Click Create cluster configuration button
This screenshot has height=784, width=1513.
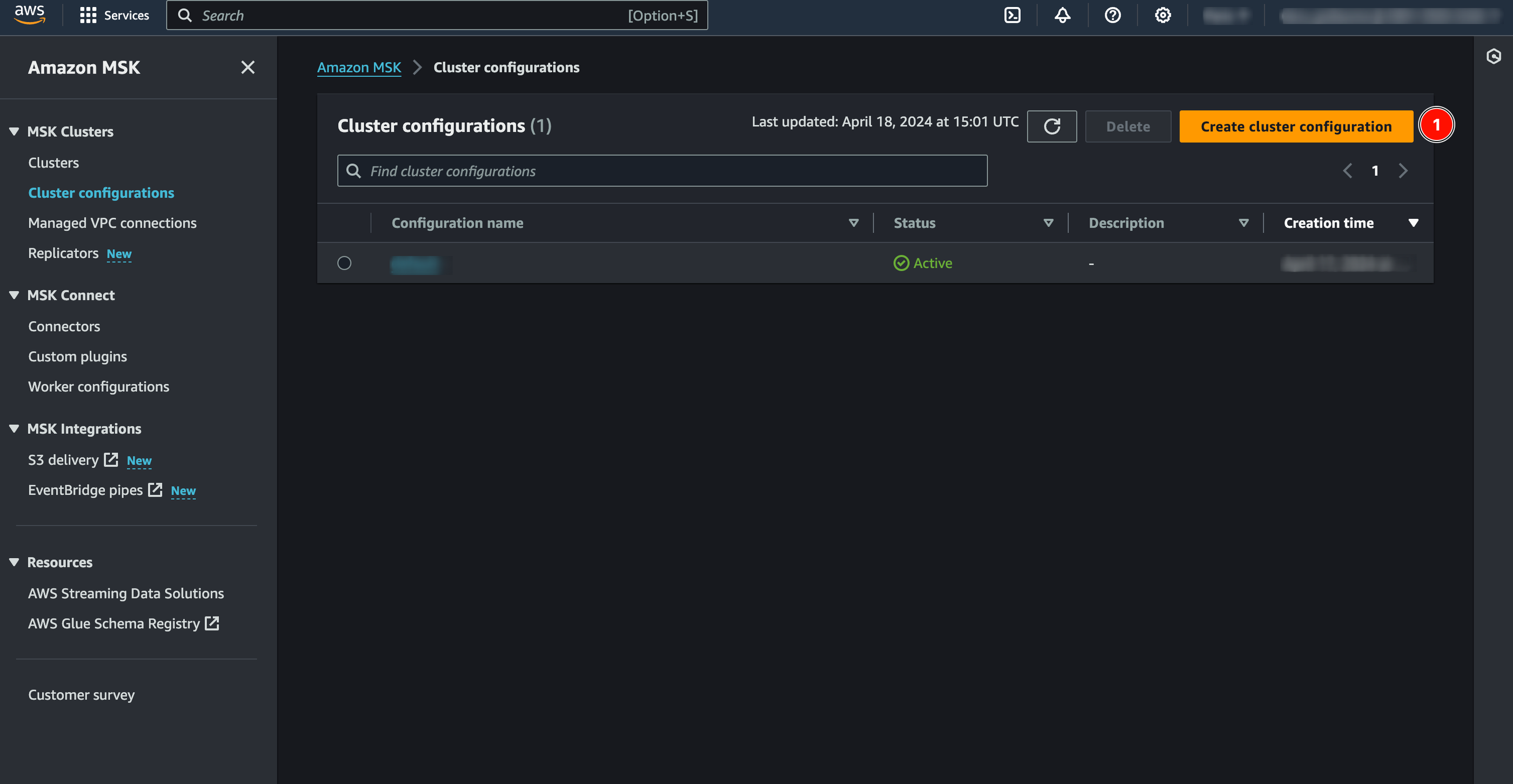1296,126
